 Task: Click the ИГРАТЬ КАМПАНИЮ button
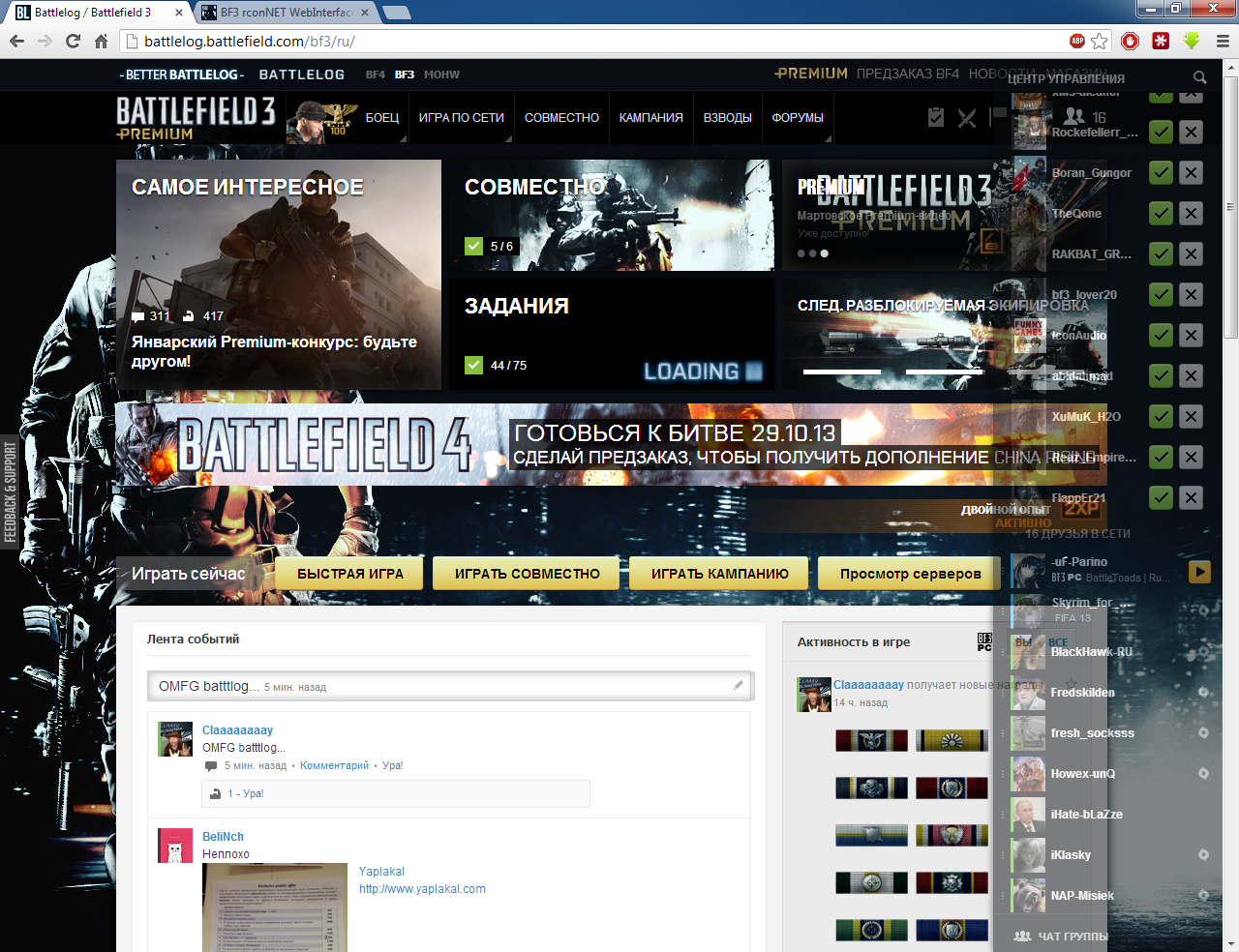point(720,574)
